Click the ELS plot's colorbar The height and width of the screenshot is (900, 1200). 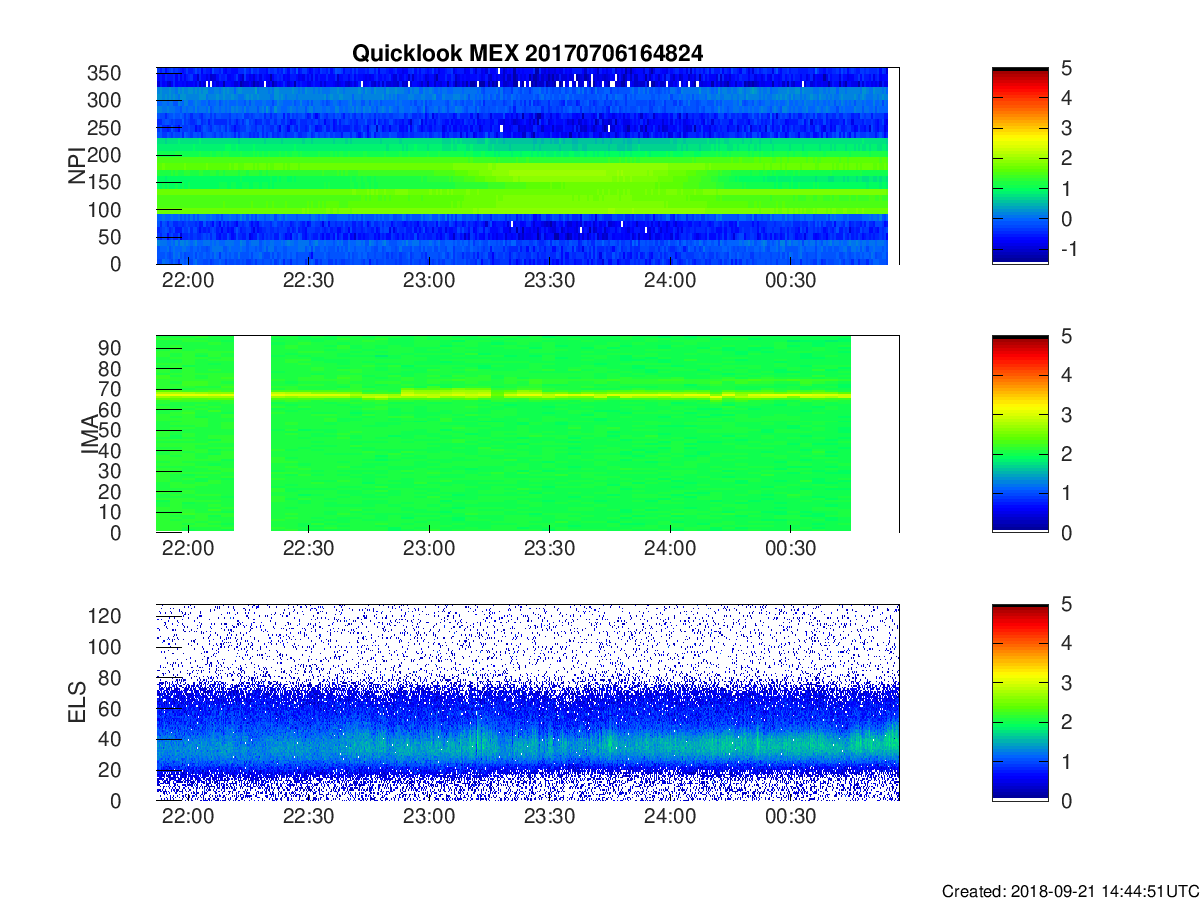[x=1020, y=702]
